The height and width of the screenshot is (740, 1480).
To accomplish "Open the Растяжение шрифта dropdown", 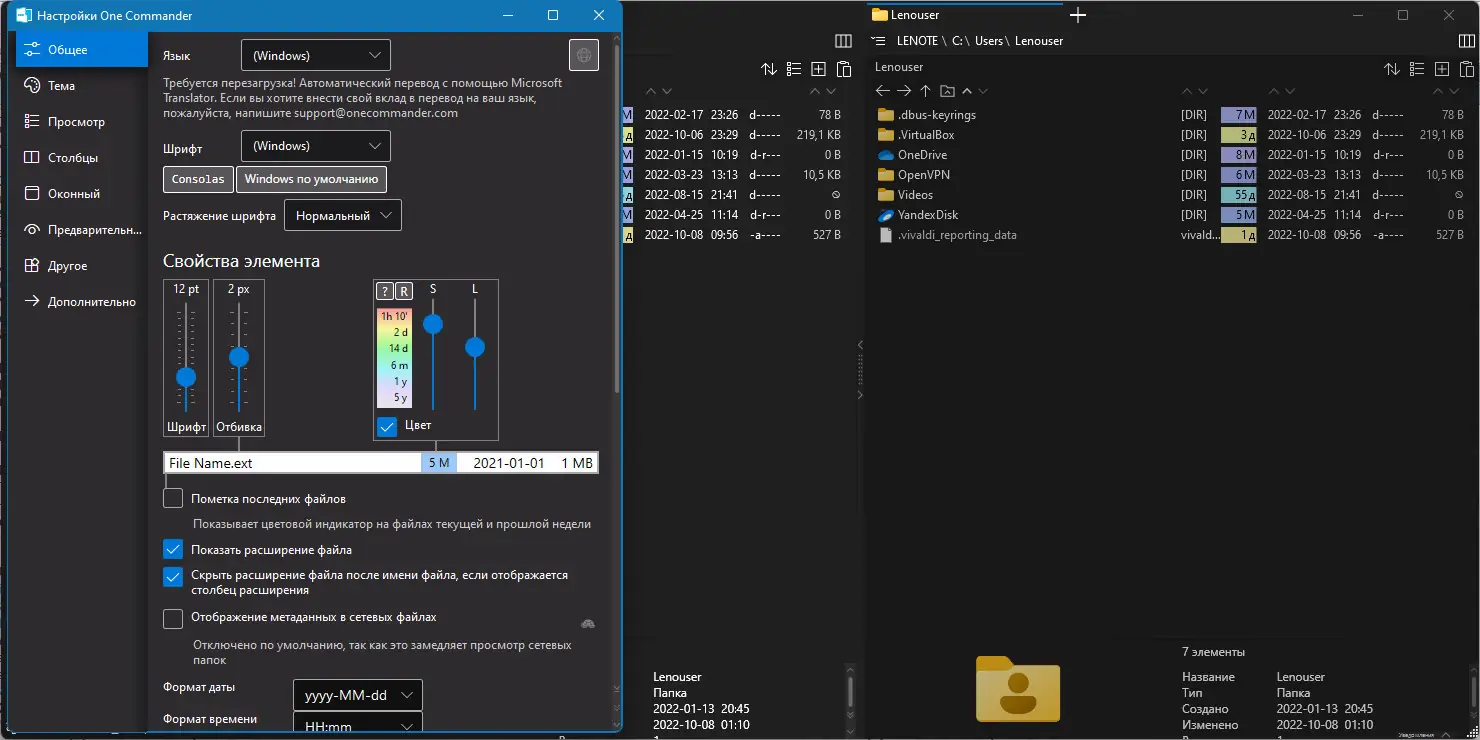I will [x=342, y=215].
